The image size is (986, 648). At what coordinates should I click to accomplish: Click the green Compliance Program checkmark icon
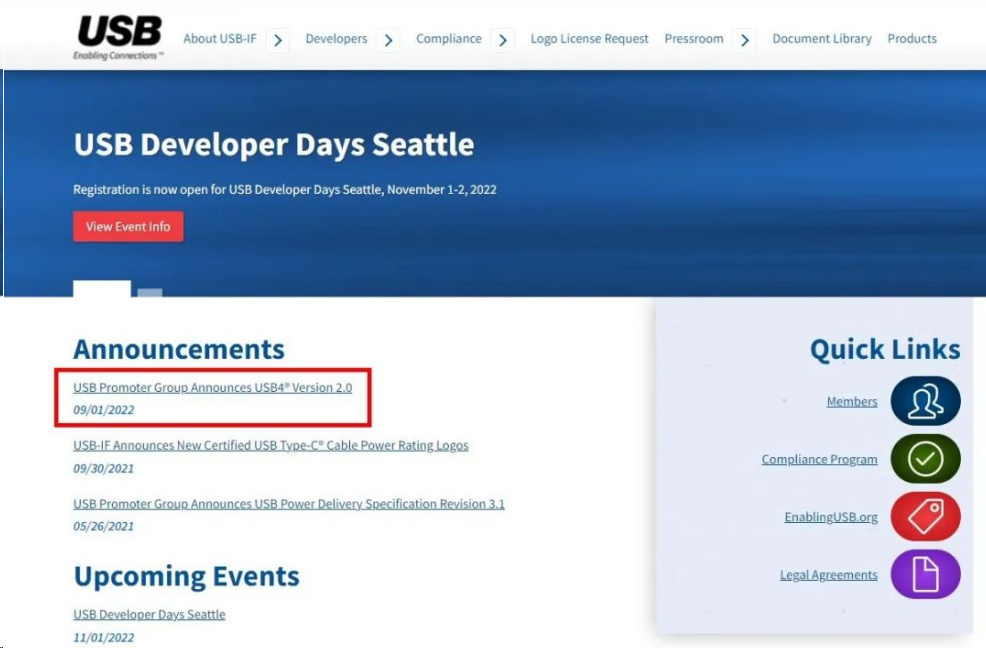coord(925,459)
